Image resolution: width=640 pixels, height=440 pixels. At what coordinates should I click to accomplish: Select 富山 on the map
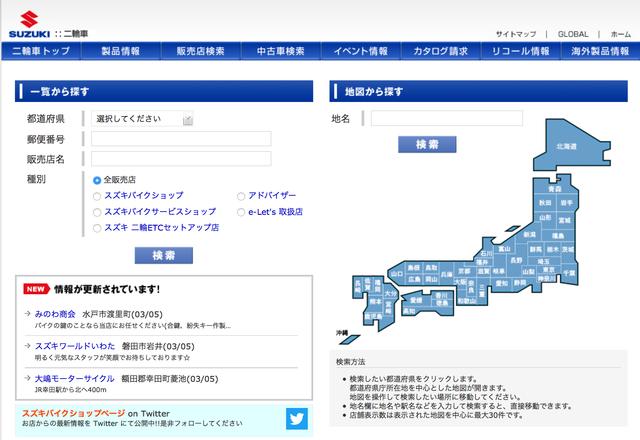(x=504, y=249)
